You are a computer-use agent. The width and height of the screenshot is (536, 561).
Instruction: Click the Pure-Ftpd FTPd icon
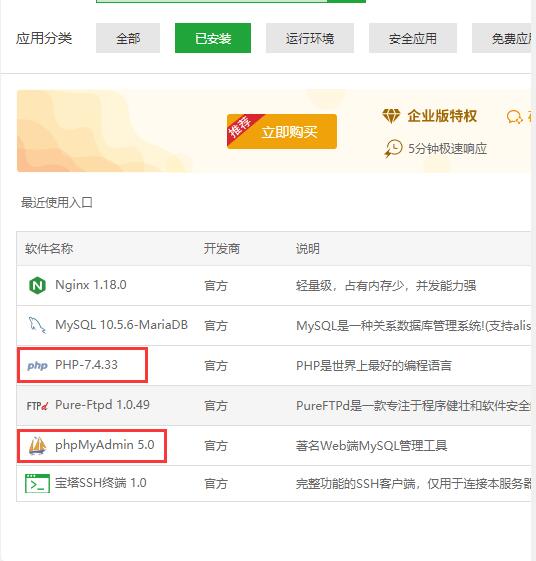pos(37,406)
